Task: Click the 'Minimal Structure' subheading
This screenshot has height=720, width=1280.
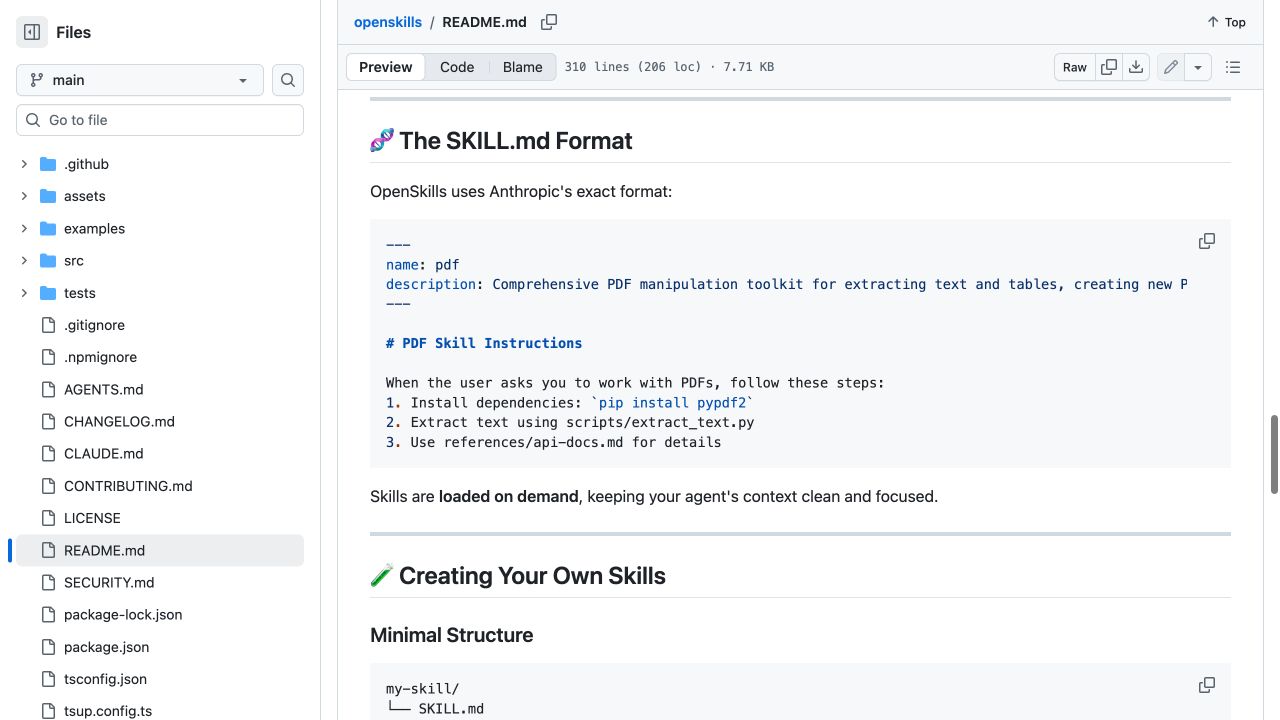Action: (451, 635)
